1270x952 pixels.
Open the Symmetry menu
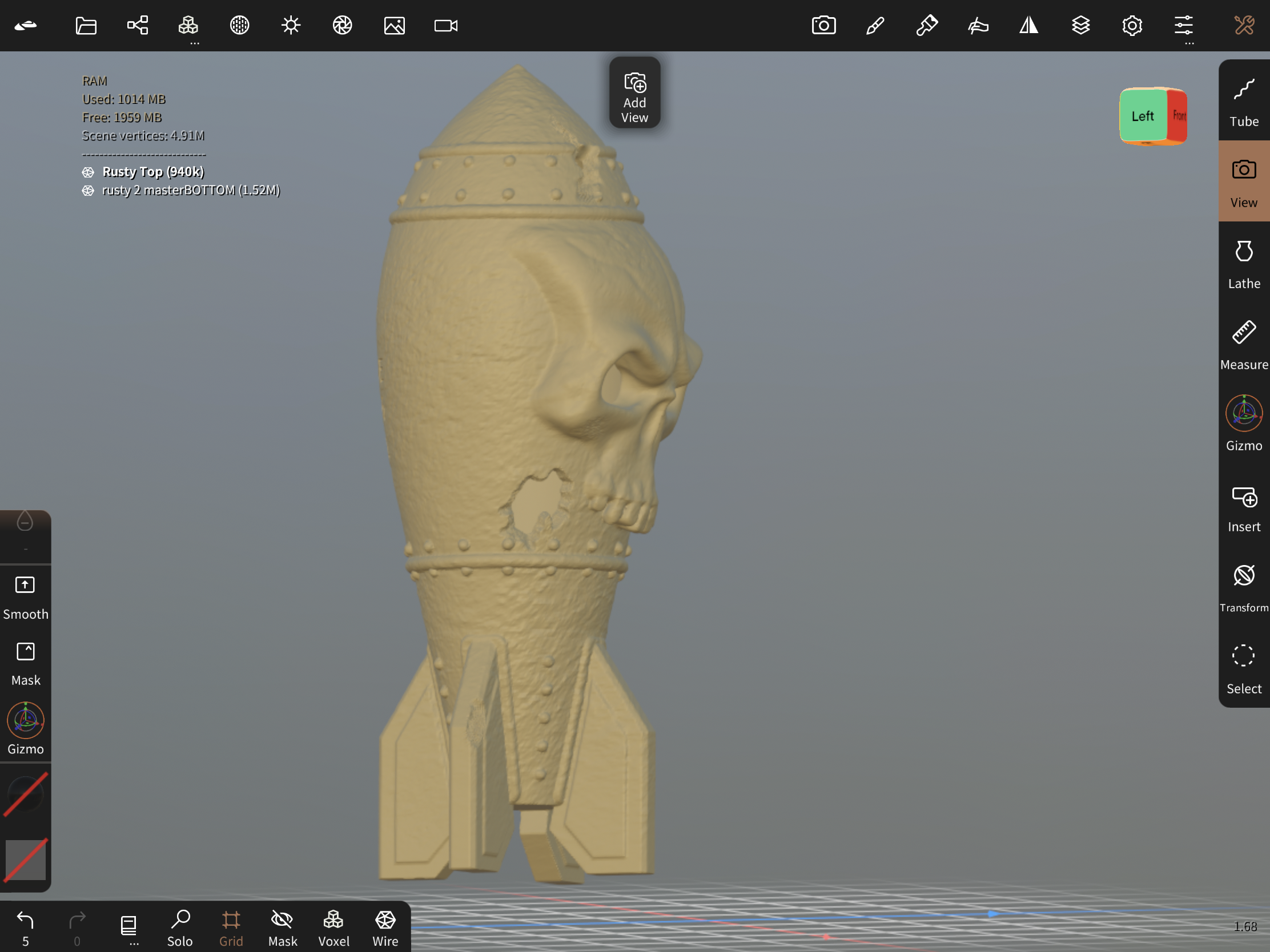1029,25
